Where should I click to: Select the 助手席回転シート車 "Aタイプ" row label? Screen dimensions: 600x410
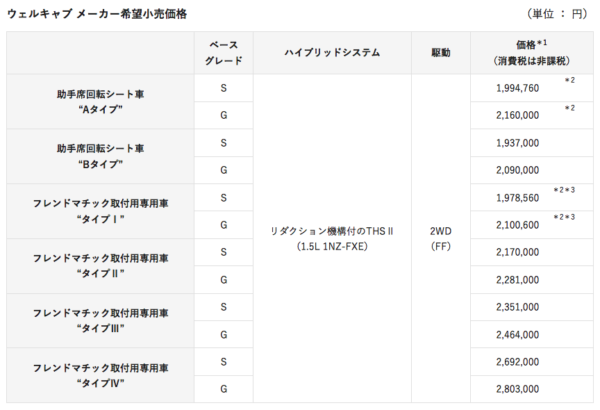click(x=100, y=102)
